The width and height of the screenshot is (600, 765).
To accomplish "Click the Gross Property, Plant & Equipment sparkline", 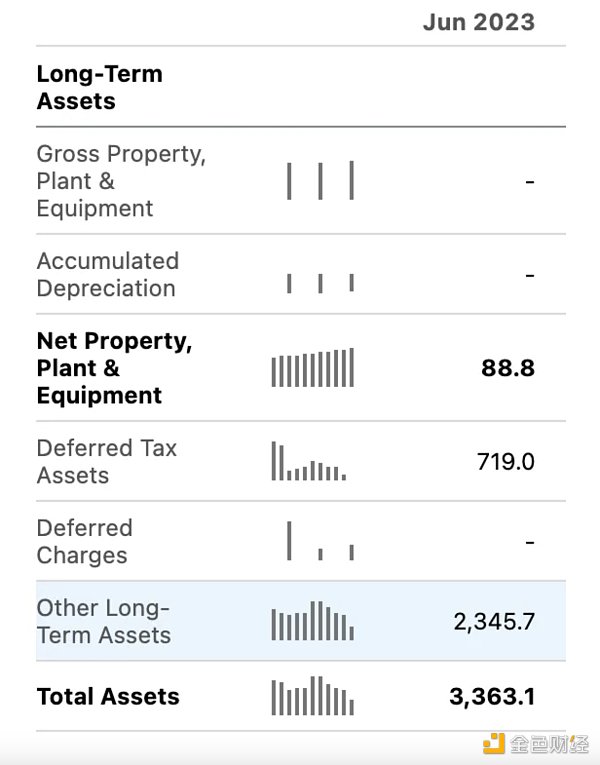I will (320, 181).
